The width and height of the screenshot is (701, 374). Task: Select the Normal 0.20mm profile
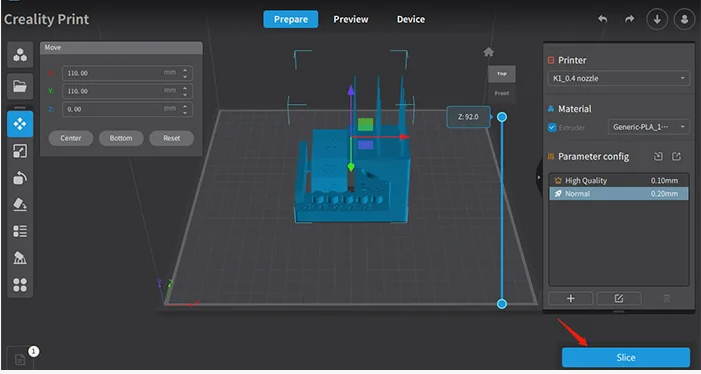(x=619, y=193)
